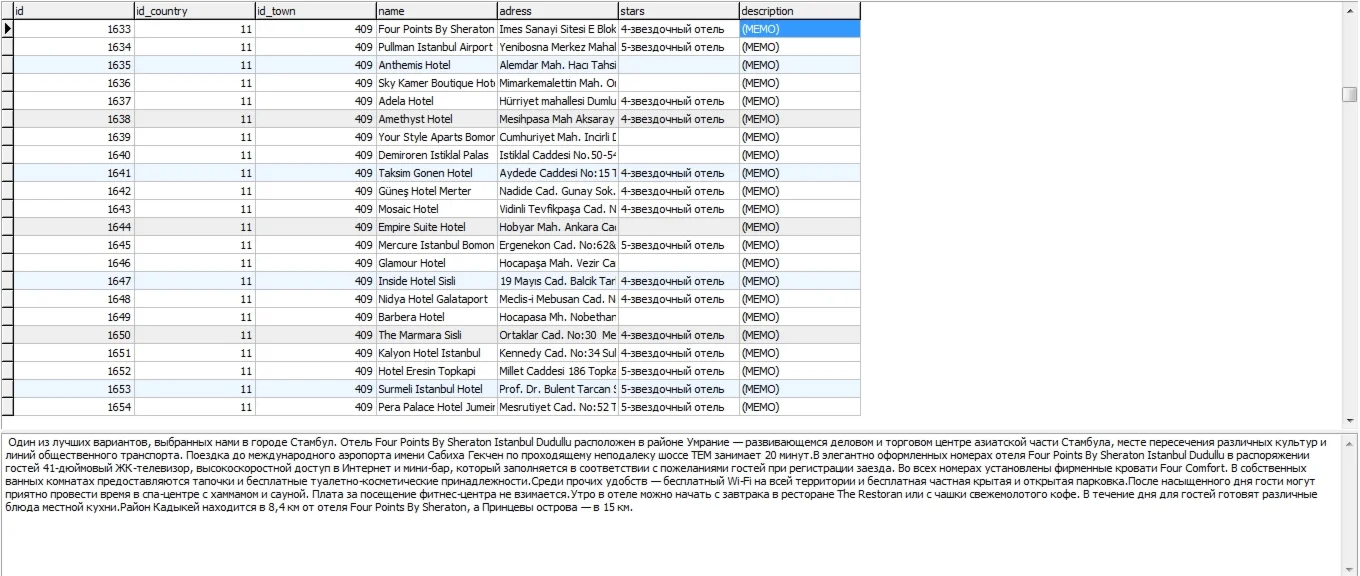Screen dimensions: 1360x576
Task: Select the (MEMO) cell of row 1654
Action: click(800, 407)
